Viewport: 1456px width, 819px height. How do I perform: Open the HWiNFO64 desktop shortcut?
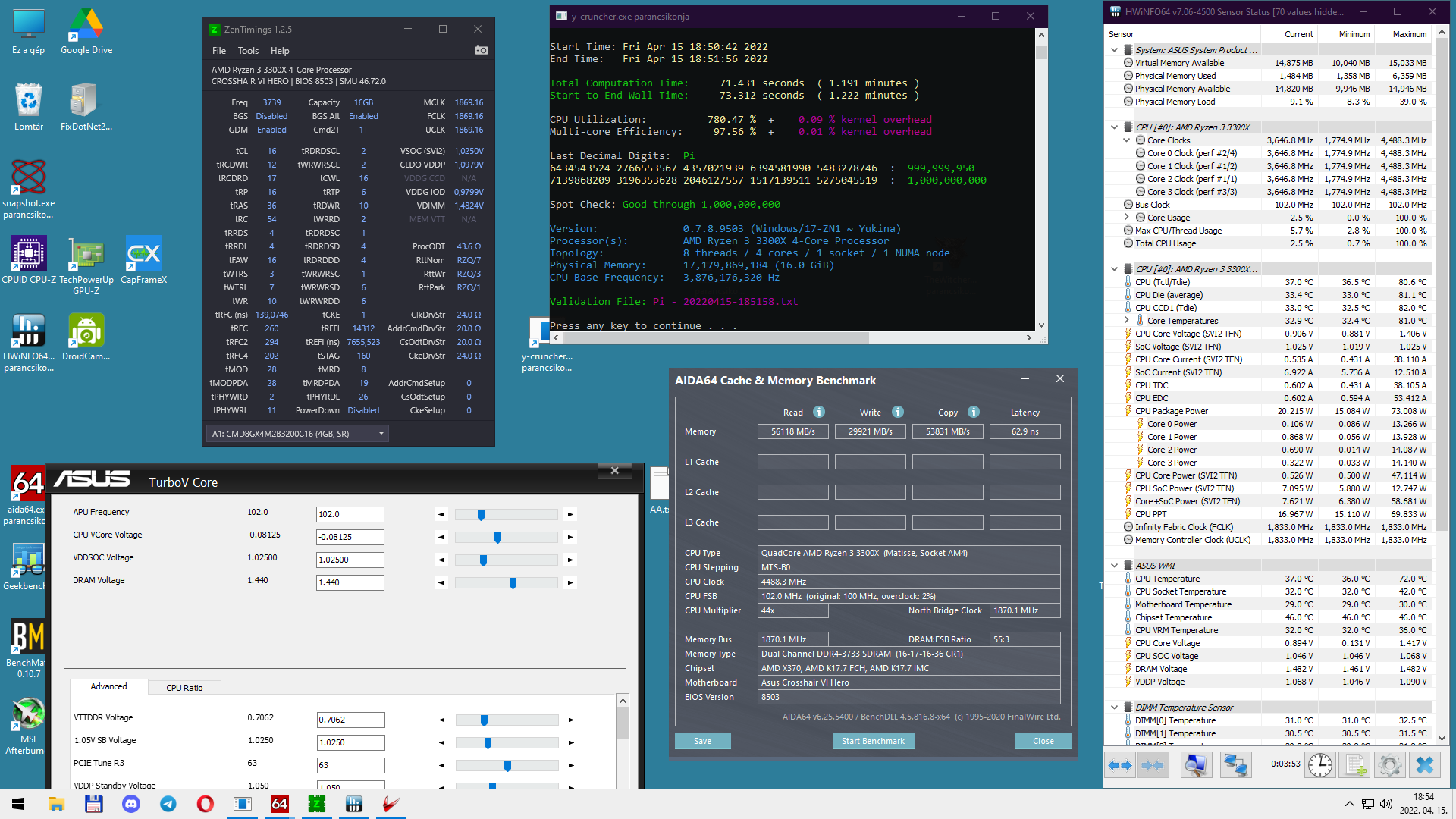click(29, 342)
